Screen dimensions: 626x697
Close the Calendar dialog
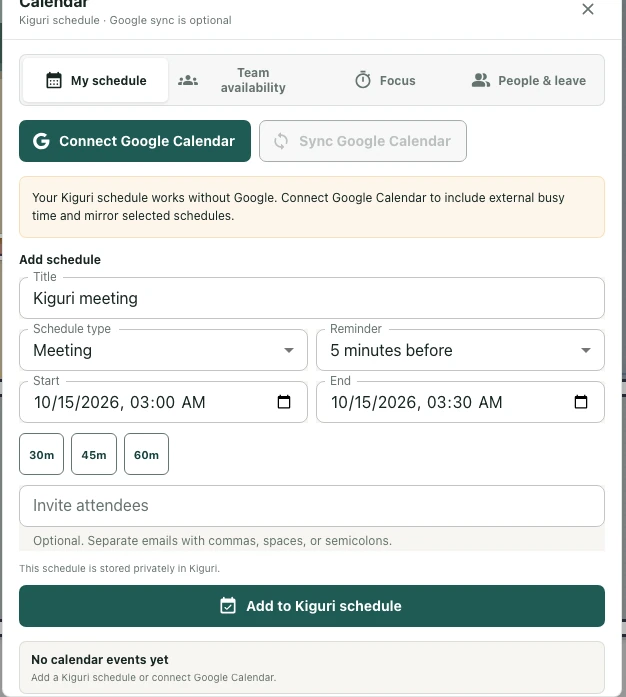[588, 9]
